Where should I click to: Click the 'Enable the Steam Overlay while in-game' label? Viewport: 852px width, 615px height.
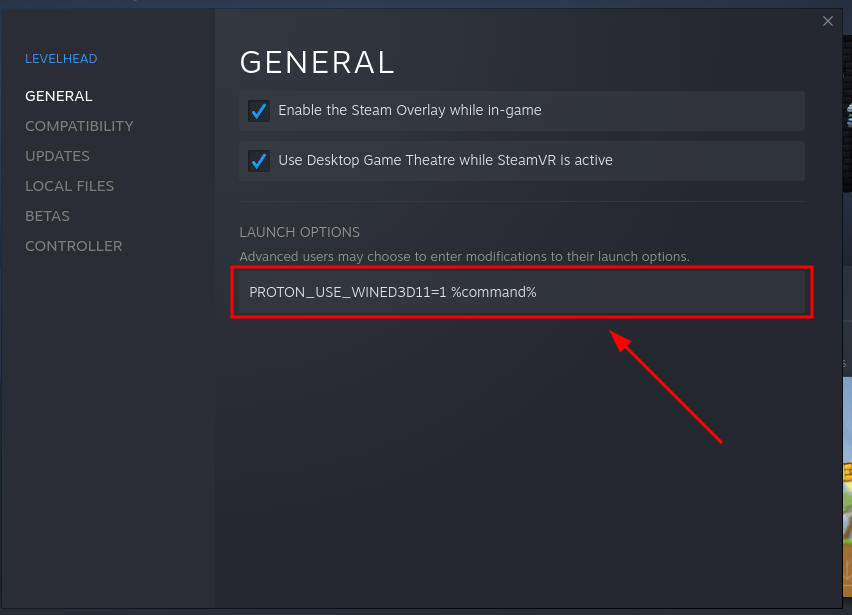point(409,111)
